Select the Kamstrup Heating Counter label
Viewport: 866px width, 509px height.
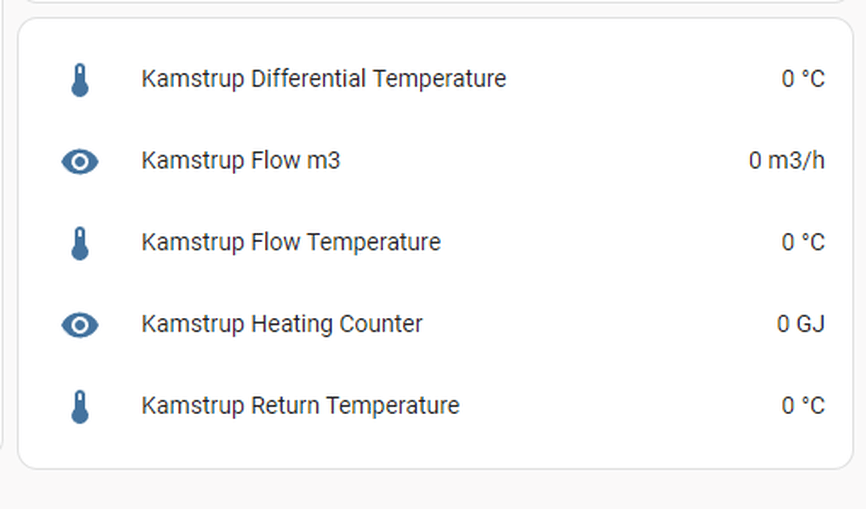tap(282, 324)
